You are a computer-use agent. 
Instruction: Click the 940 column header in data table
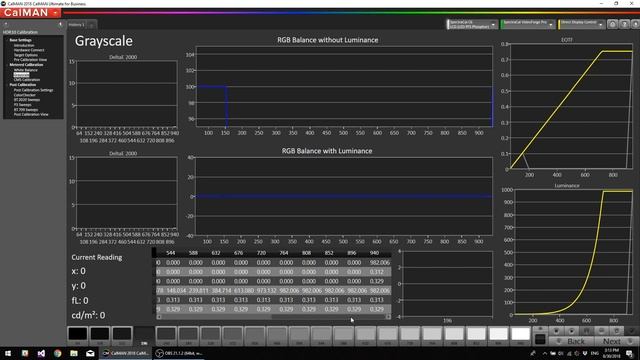pyautogui.click(x=374, y=253)
